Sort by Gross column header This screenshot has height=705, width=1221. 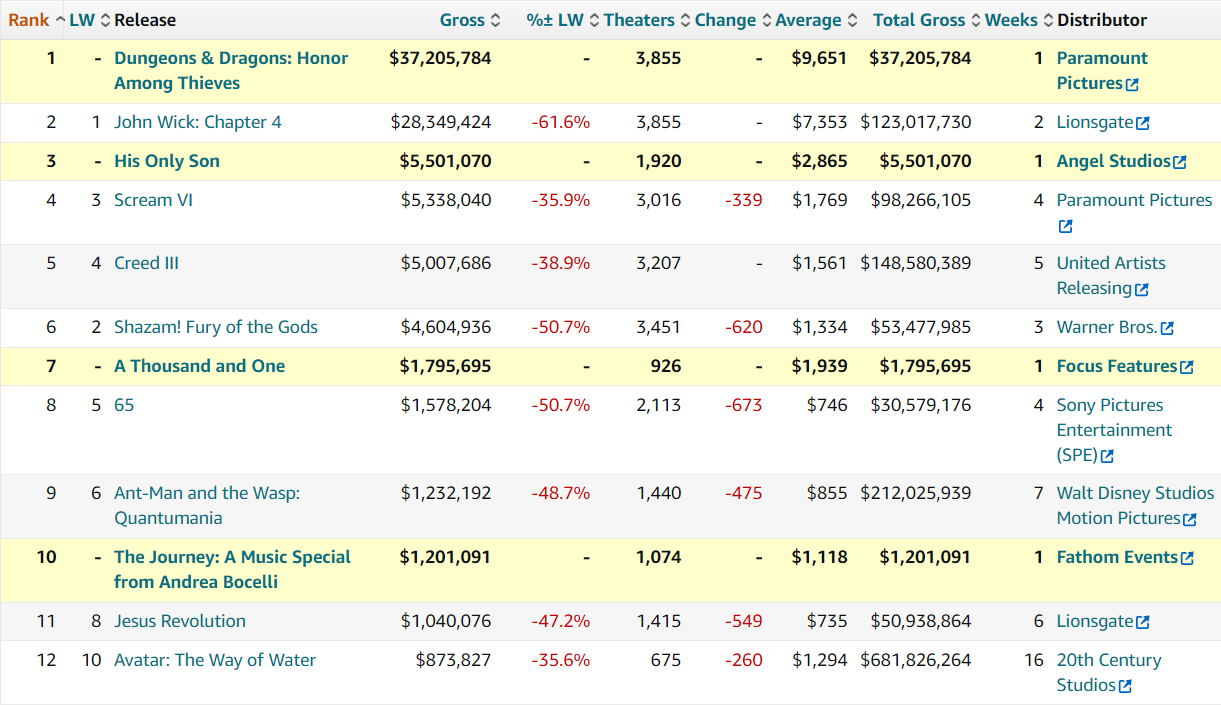coord(469,20)
